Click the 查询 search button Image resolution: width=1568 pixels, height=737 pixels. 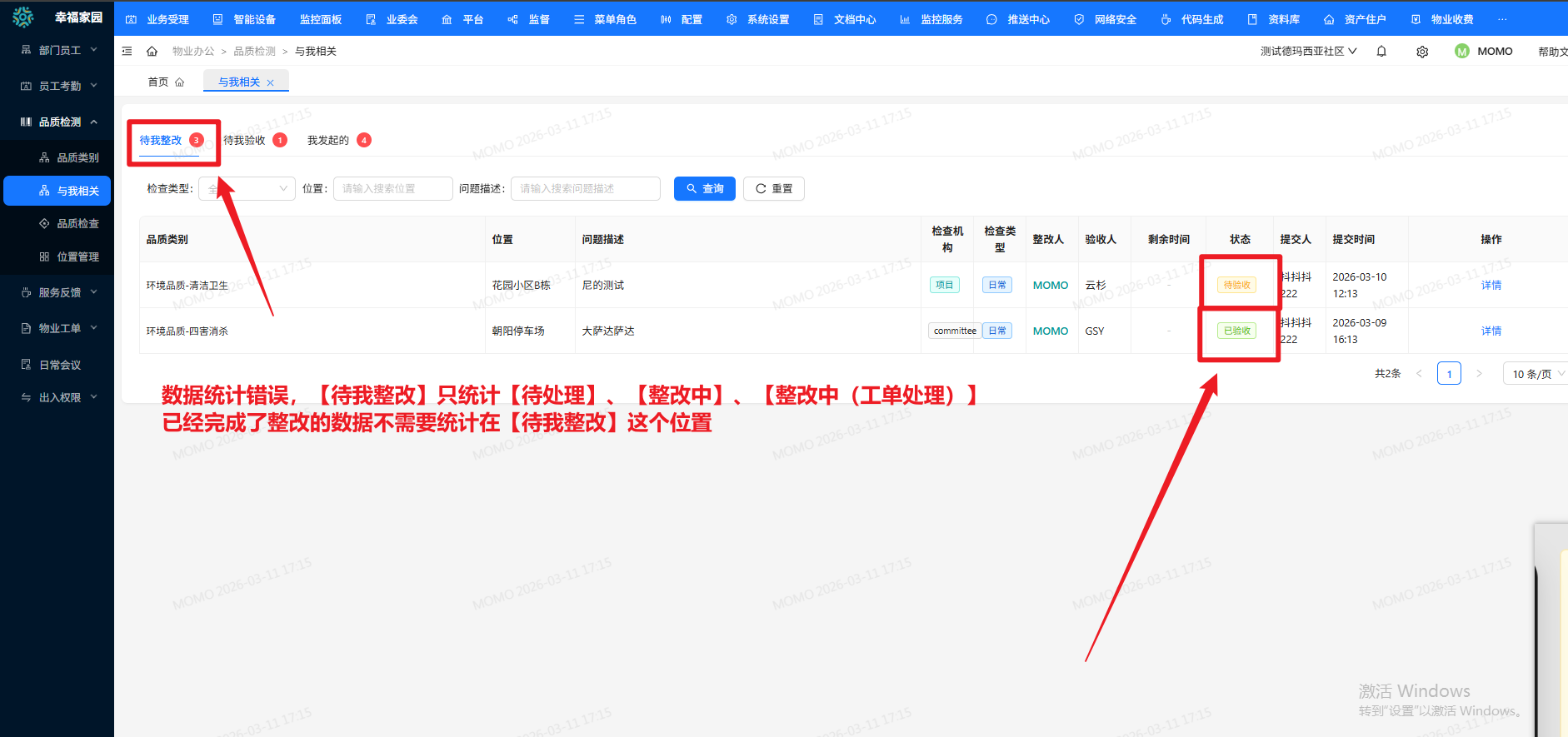coord(704,189)
